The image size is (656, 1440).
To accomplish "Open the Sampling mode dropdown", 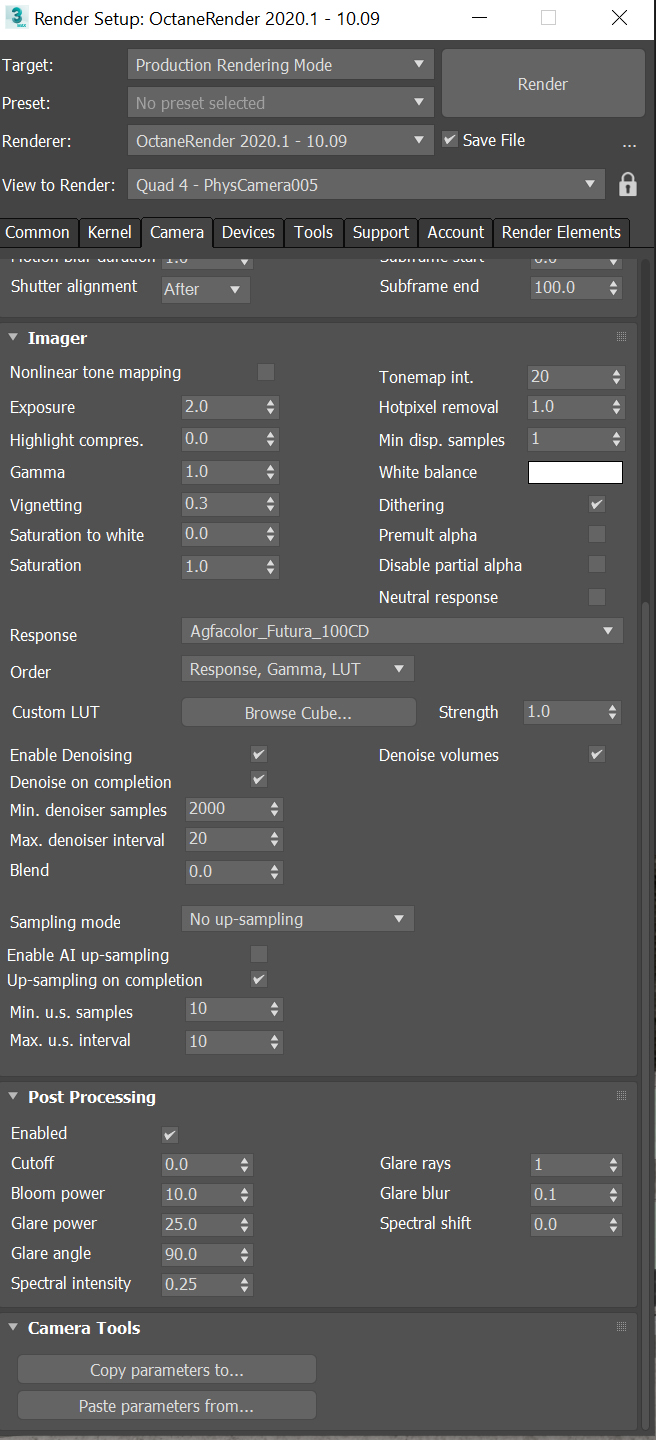I will click(x=297, y=919).
